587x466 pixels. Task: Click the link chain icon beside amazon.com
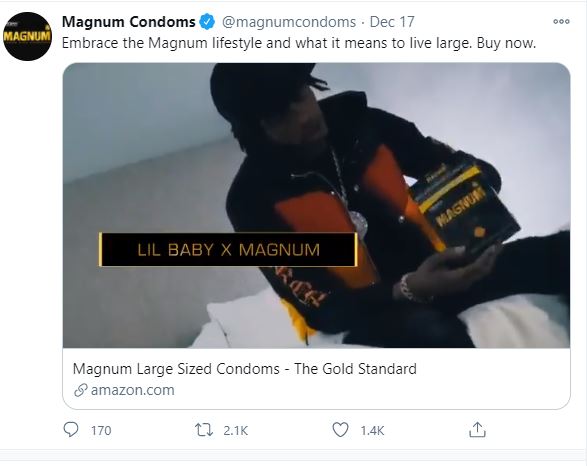tap(80, 390)
